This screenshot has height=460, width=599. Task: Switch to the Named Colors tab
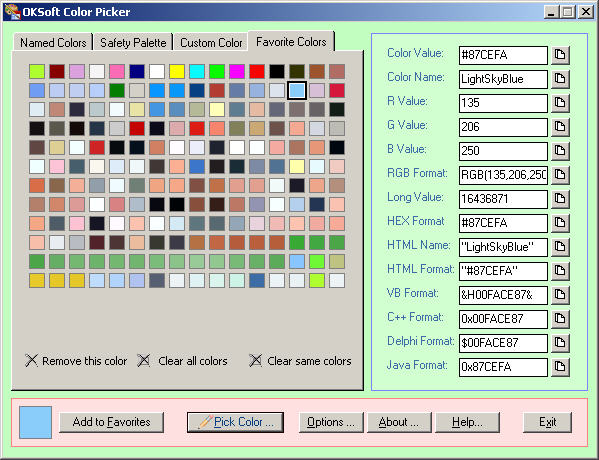pyautogui.click(x=53, y=42)
